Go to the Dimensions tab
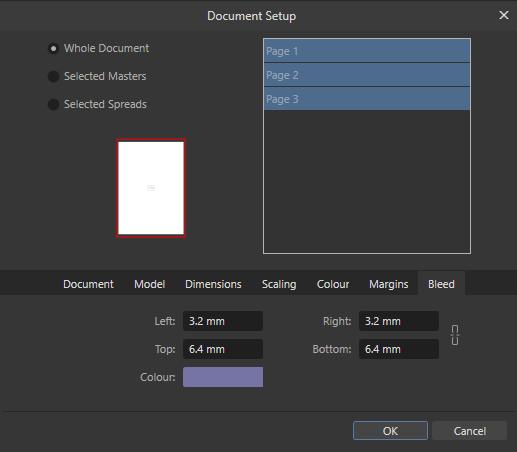Viewport: 517px width, 452px height. pos(213,284)
